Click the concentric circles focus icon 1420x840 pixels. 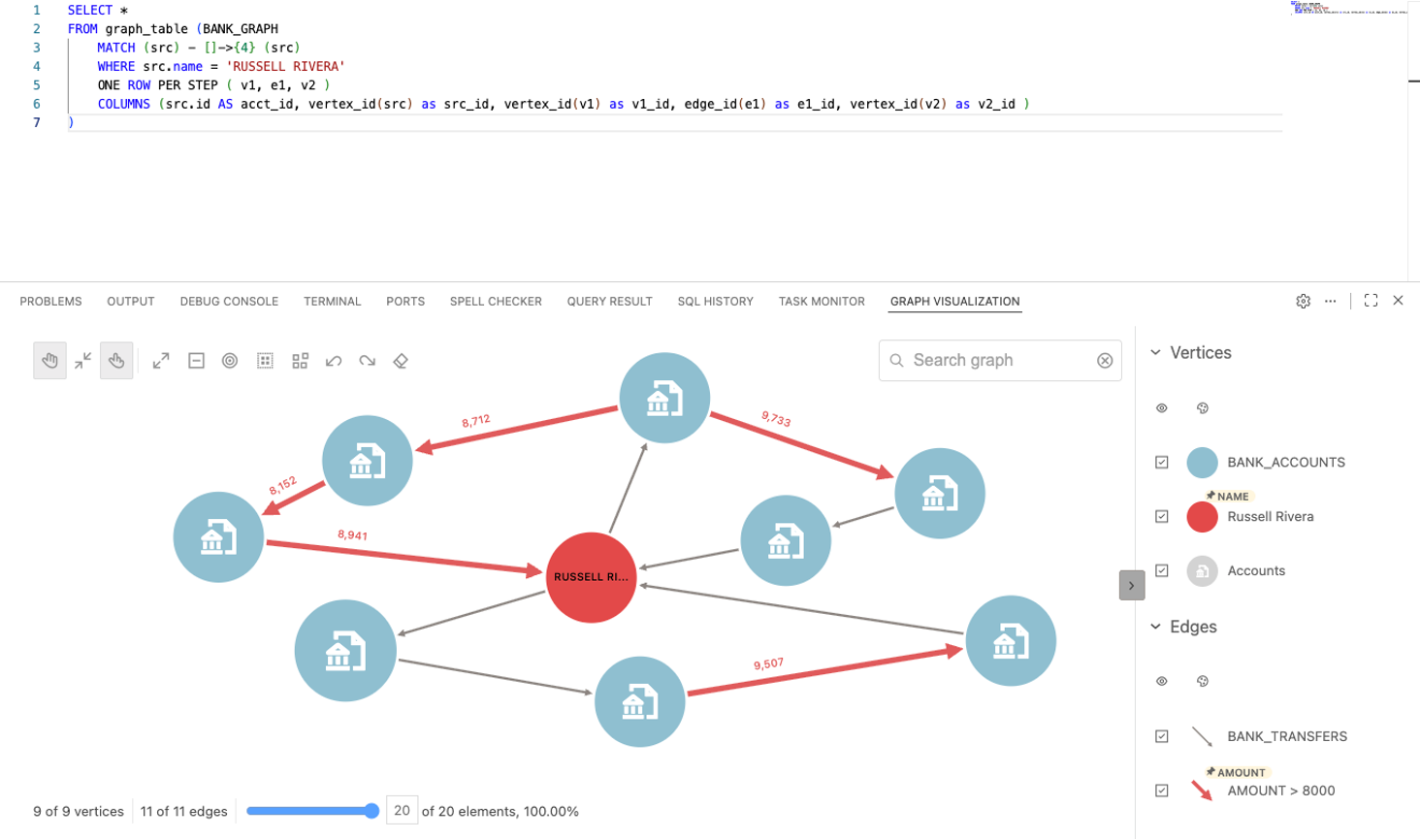[230, 361]
